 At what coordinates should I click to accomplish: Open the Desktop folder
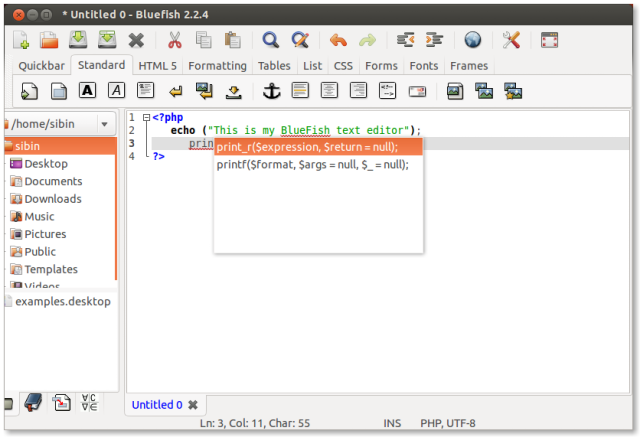tap(60, 164)
